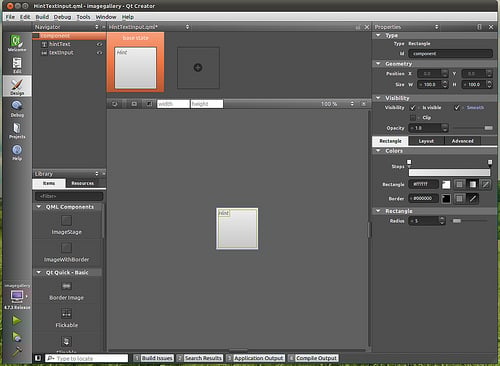Switch to the Layout tab
Image resolution: width=500 pixels, height=366 pixels.
[426, 141]
